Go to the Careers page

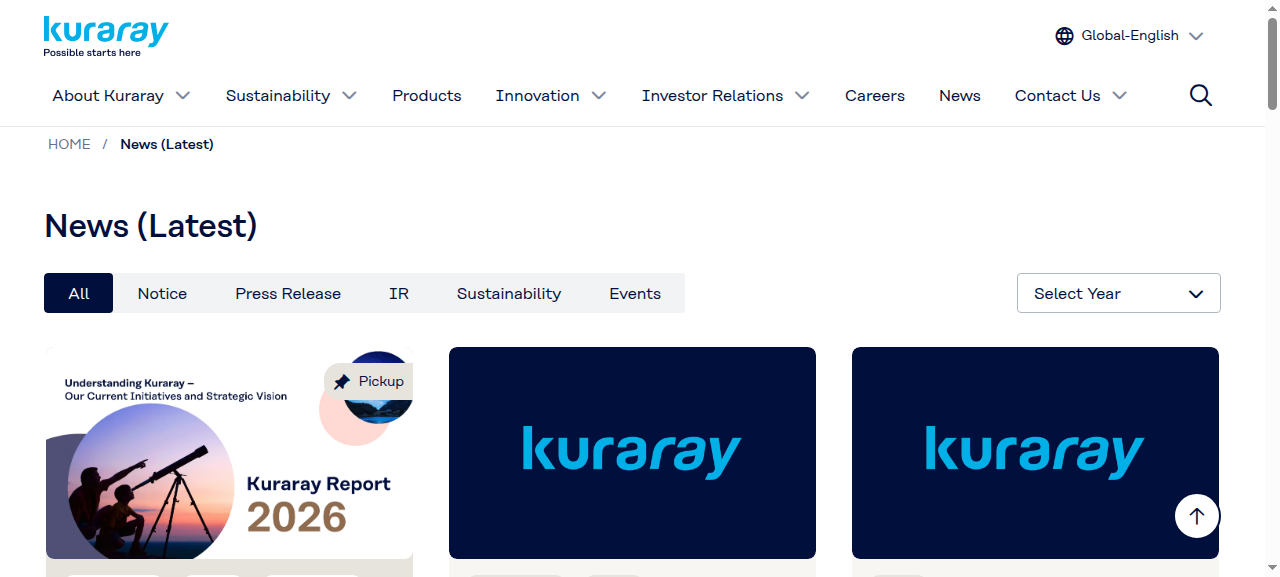(875, 96)
